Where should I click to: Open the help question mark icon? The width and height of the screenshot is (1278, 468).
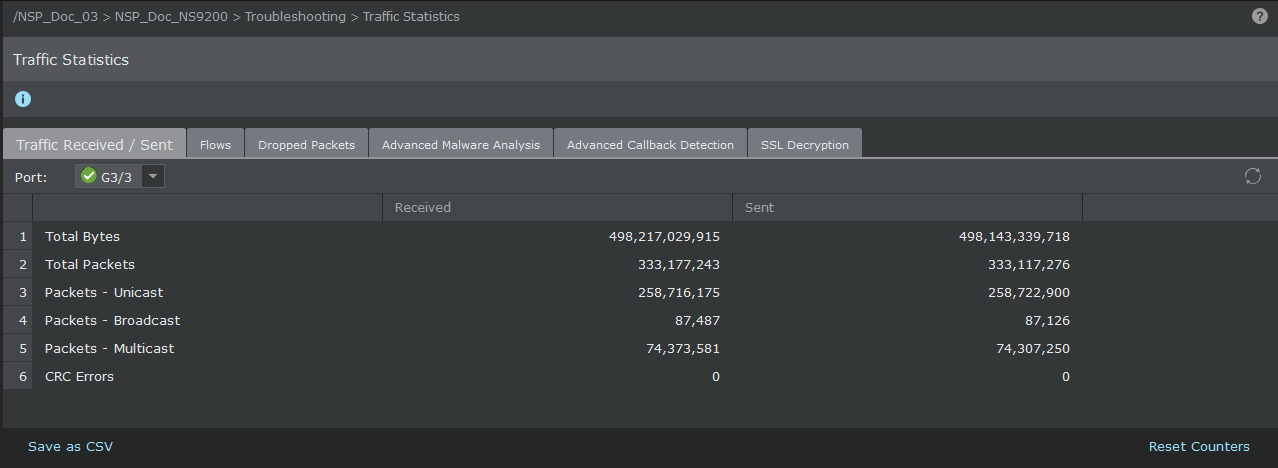click(x=1259, y=16)
